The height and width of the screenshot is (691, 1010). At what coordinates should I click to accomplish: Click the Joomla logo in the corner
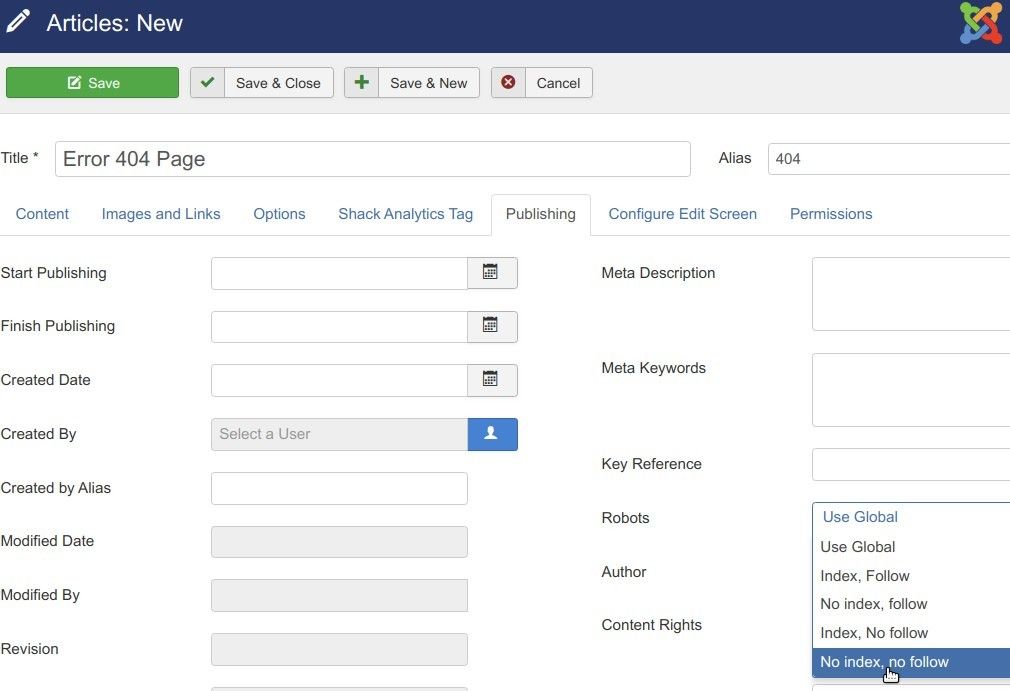coord(979,21)
